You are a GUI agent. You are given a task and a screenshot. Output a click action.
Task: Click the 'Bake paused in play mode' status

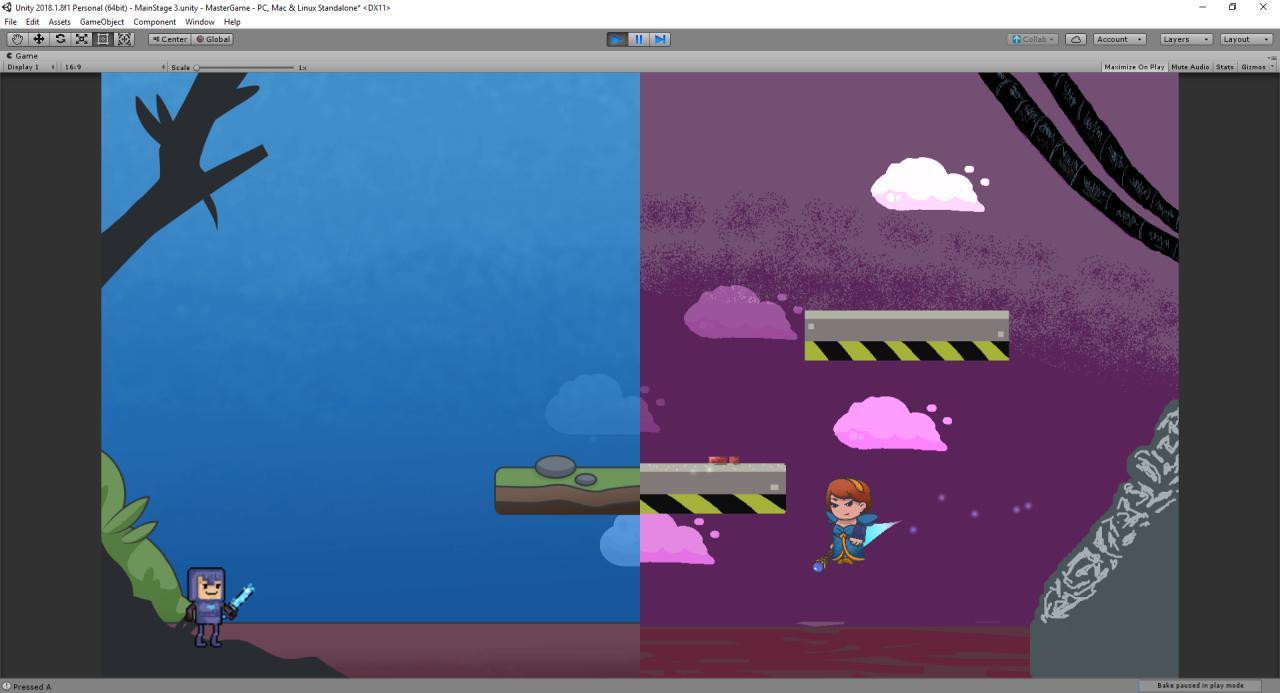point(1200,686)
